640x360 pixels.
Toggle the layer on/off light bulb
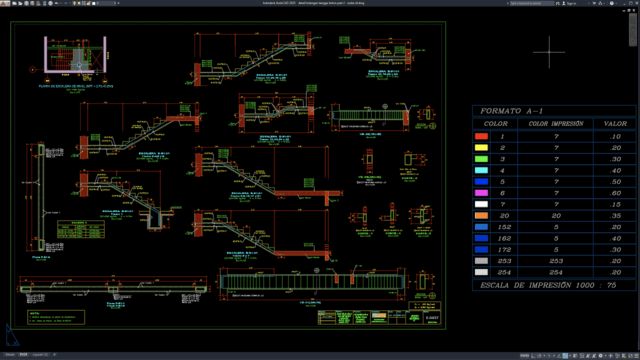pos(74,3)
